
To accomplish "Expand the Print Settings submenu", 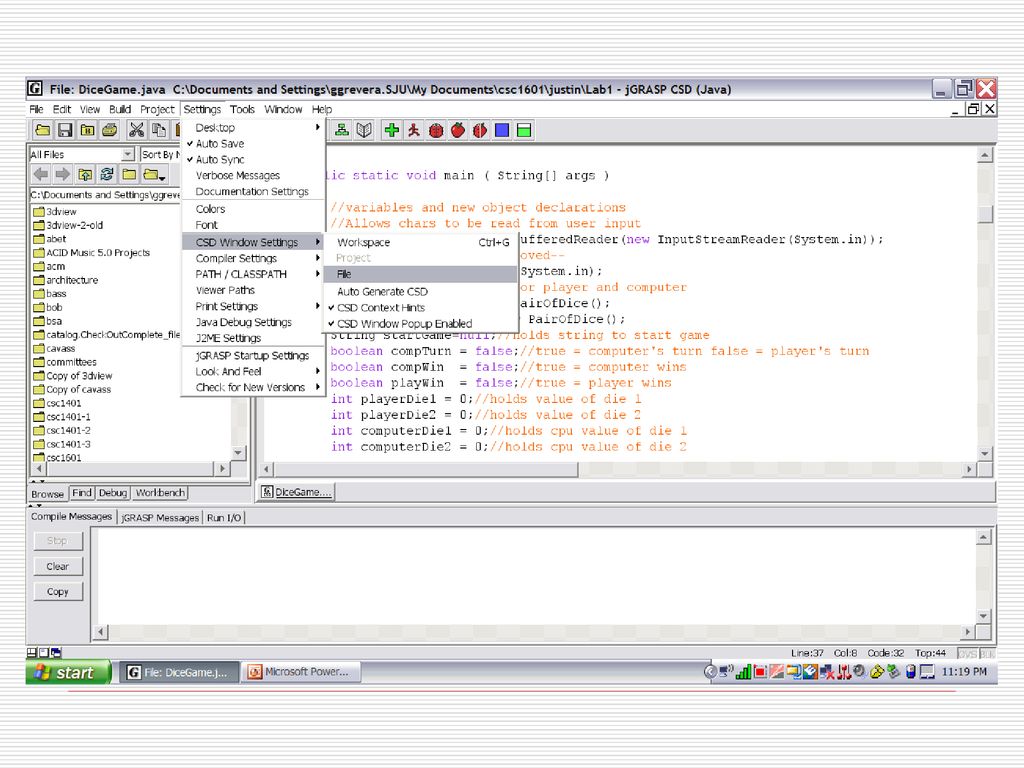I will click(x=253, y=306).
